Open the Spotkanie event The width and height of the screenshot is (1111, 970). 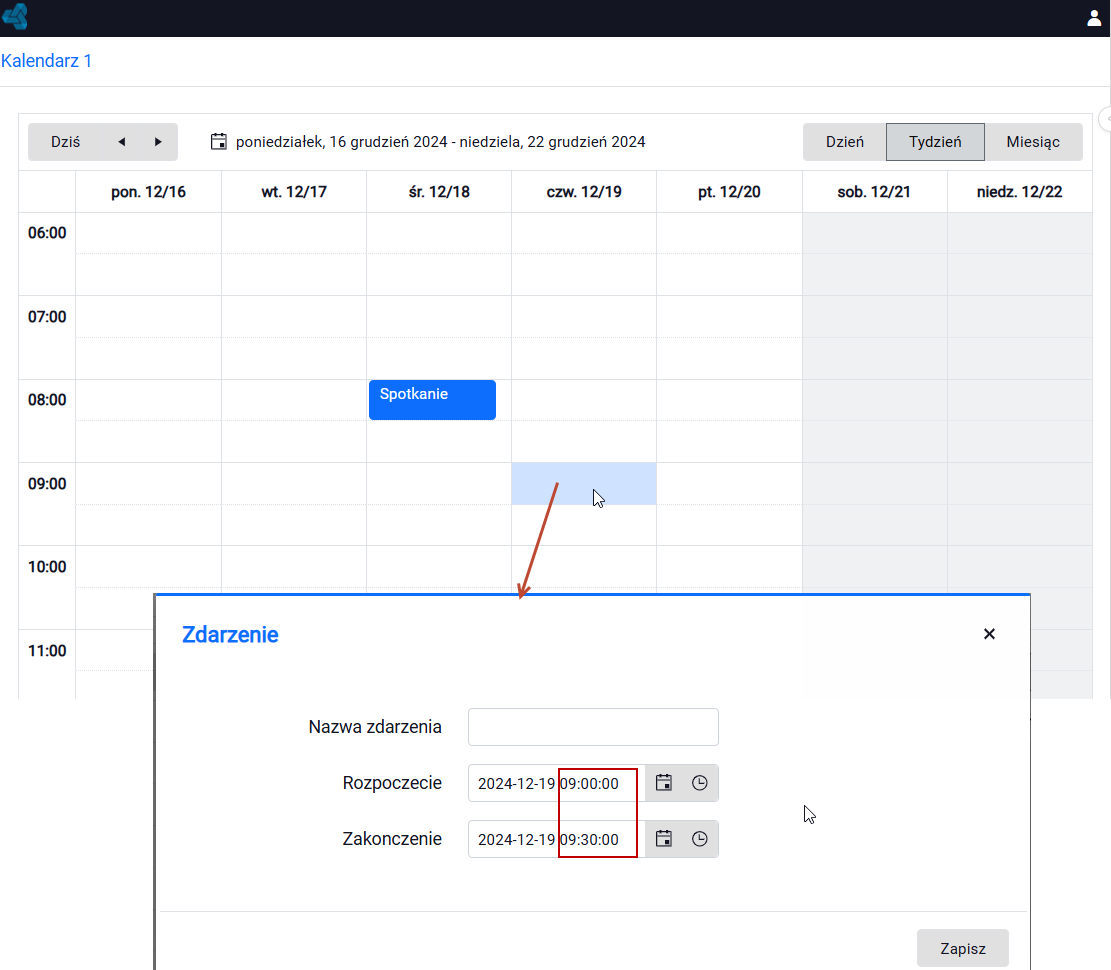click(432, 400)
